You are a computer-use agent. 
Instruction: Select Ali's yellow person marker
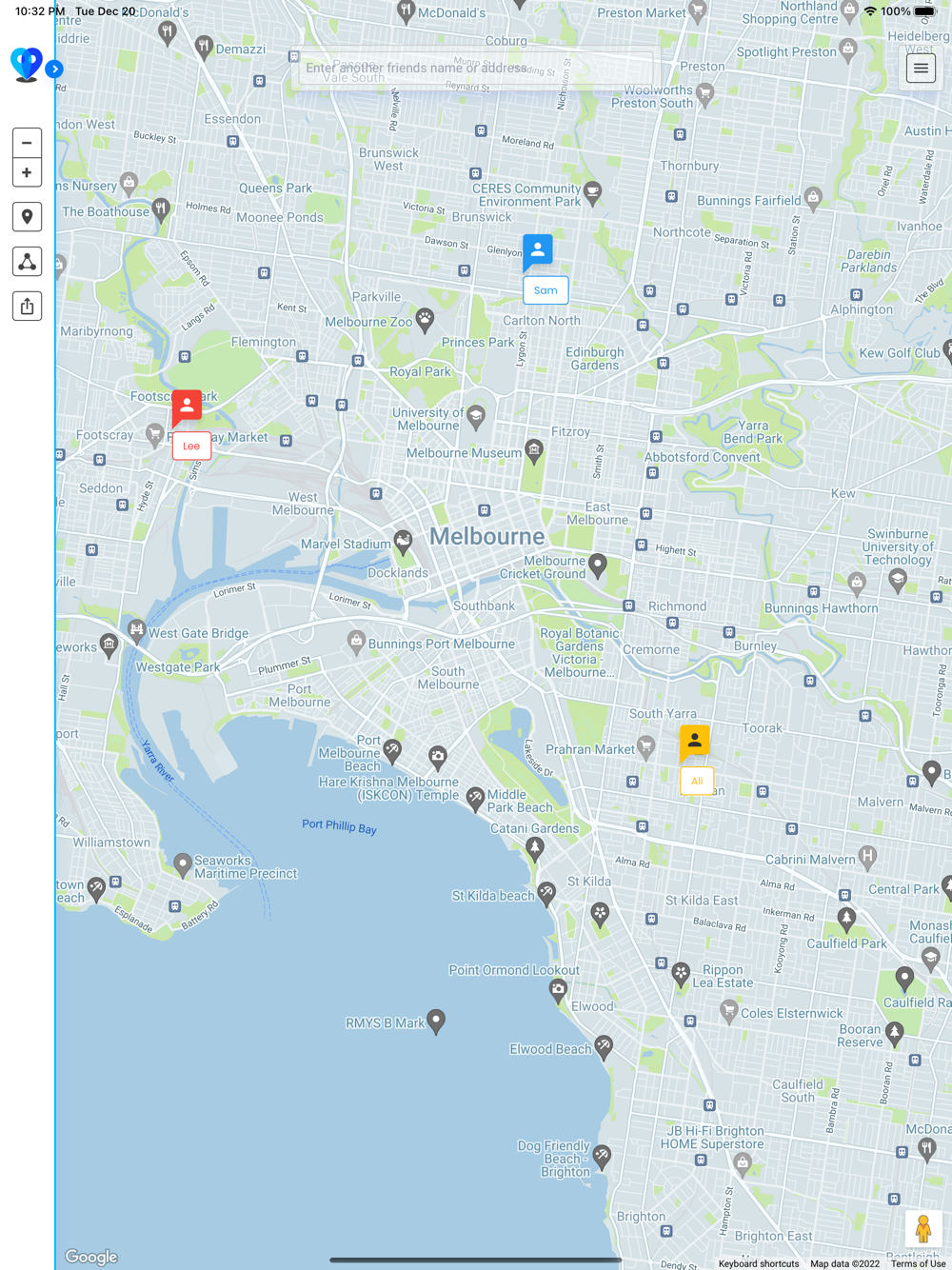[x=695, y=743]
